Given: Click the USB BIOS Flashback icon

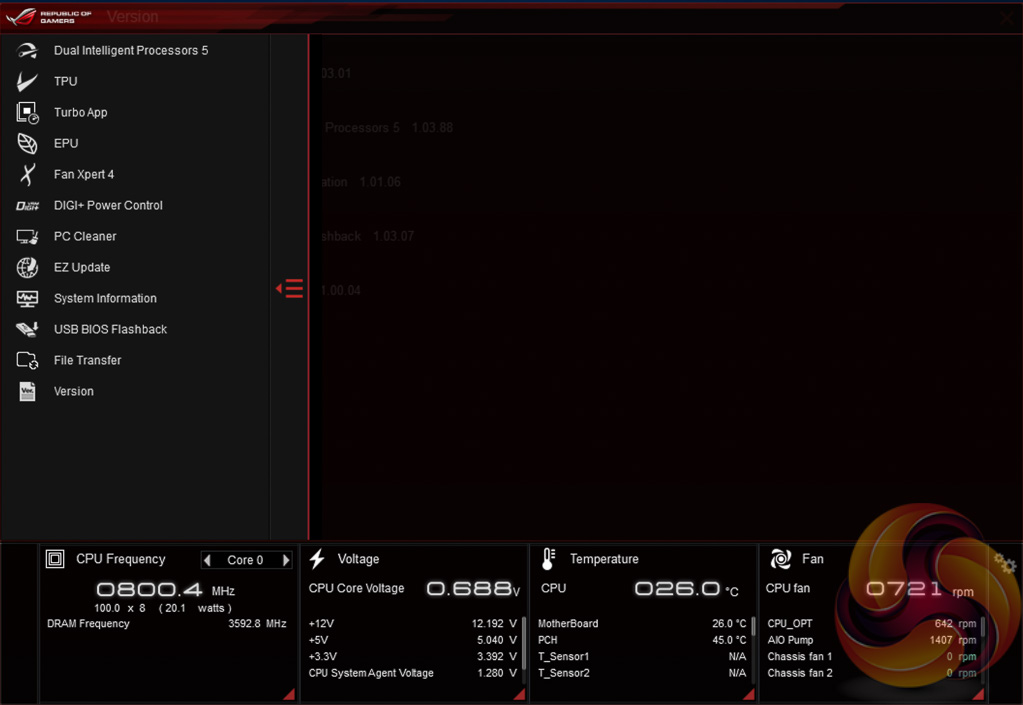Looking at the screenshot, I should 27,329.
